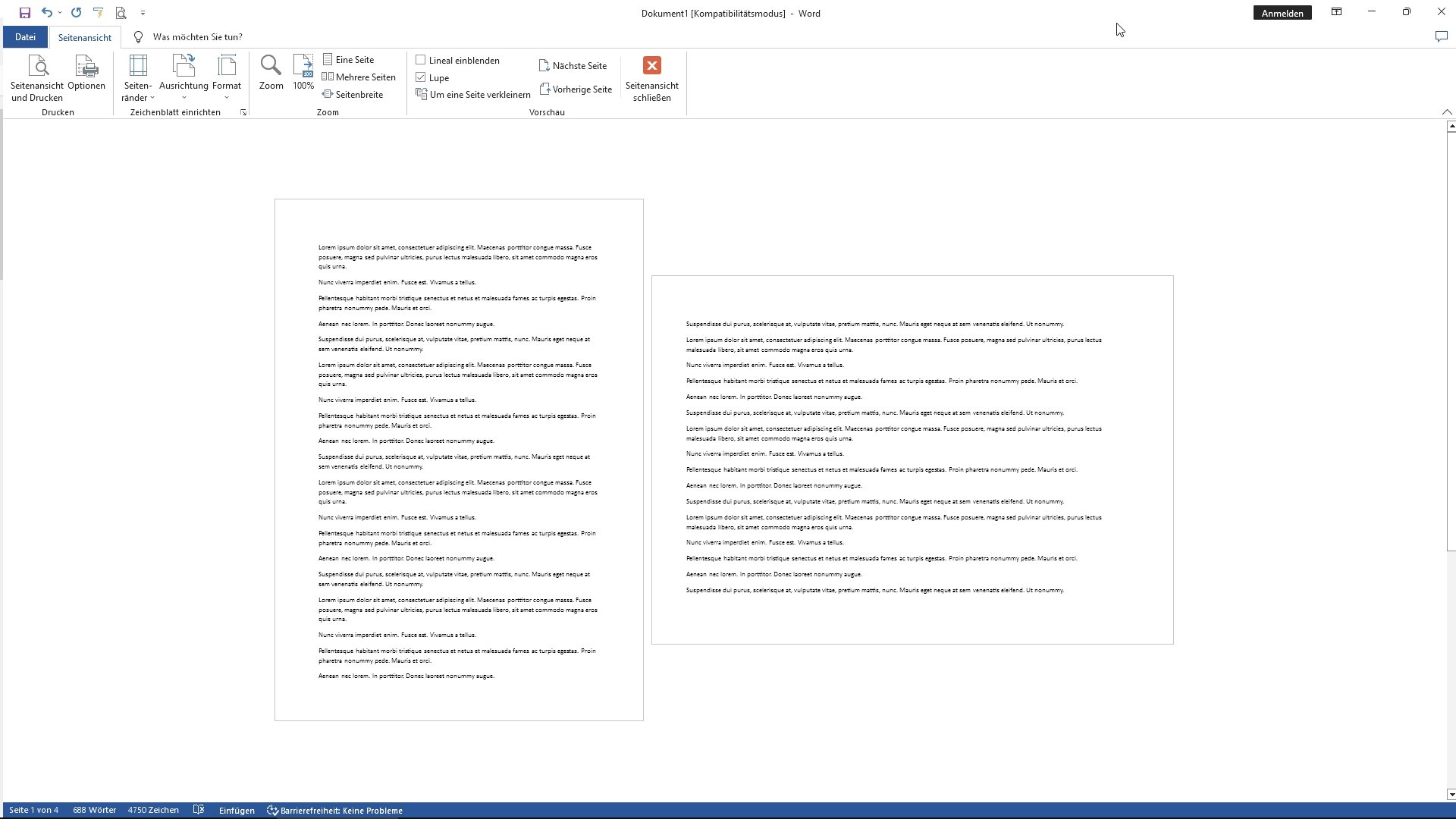Select the Seitenansicht ribbon tab
The image size is (1456, 819).
(84, 37)
